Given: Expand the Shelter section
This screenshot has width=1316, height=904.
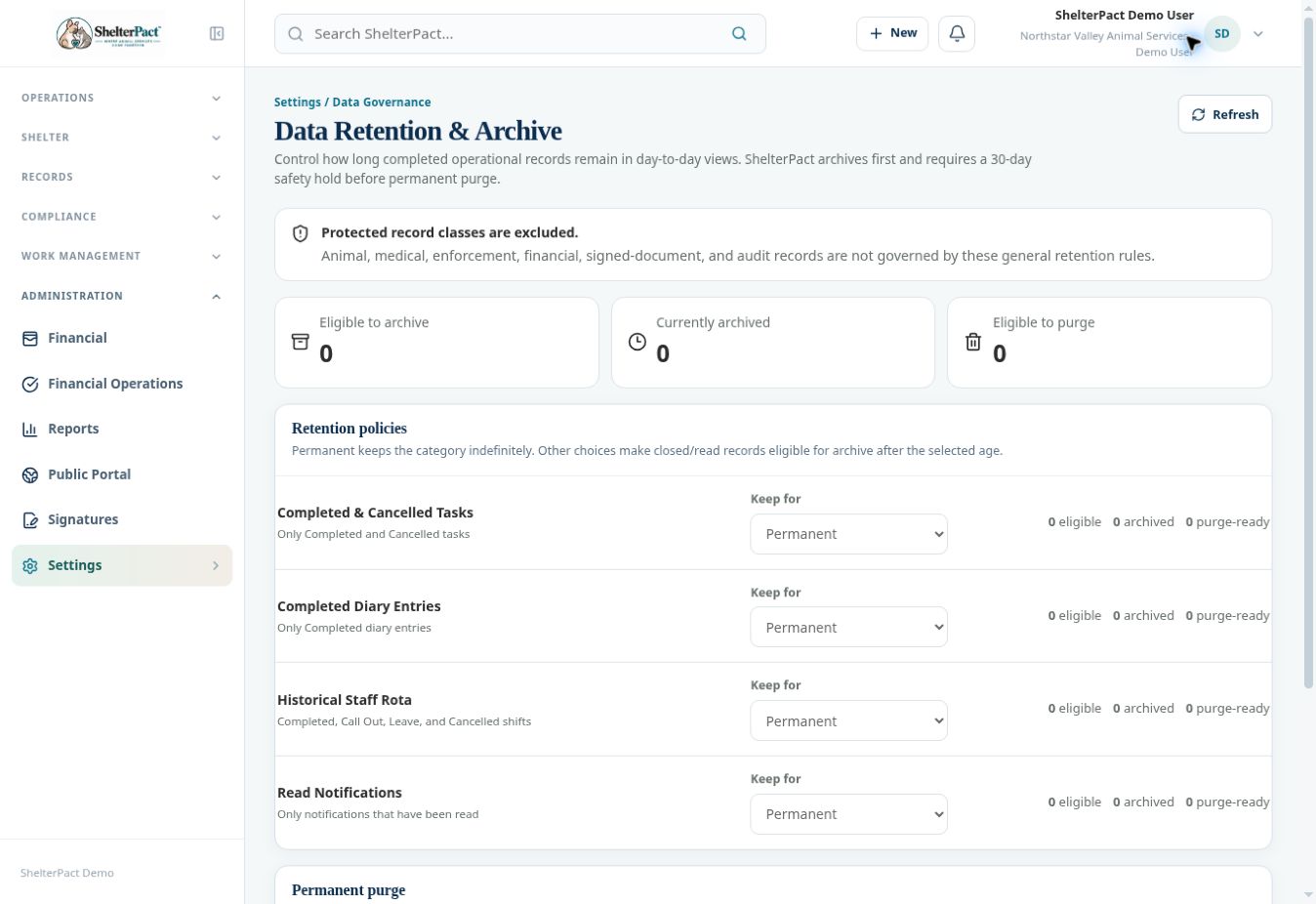Looking at the screenshot, I should point(122,138).
